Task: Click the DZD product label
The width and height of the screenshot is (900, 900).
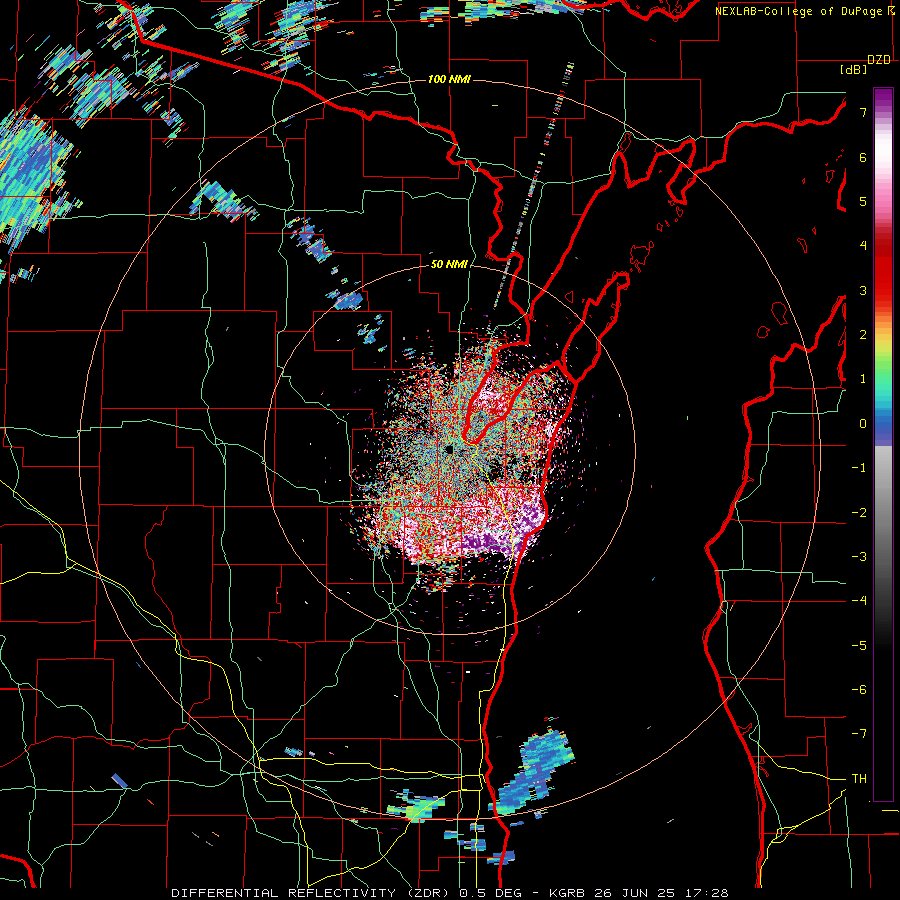Action: tap(879, 60)
